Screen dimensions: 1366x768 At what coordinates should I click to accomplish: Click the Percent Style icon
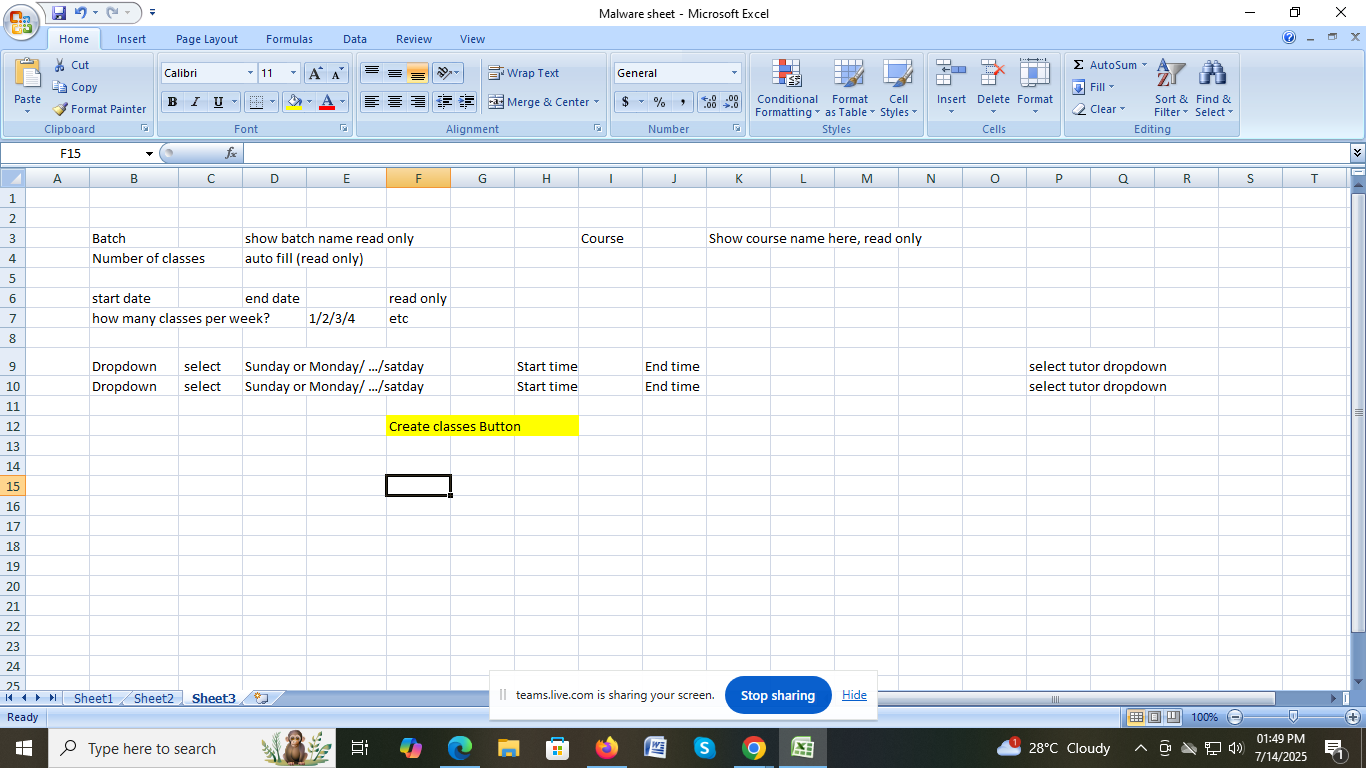click(x=659, y=102)
